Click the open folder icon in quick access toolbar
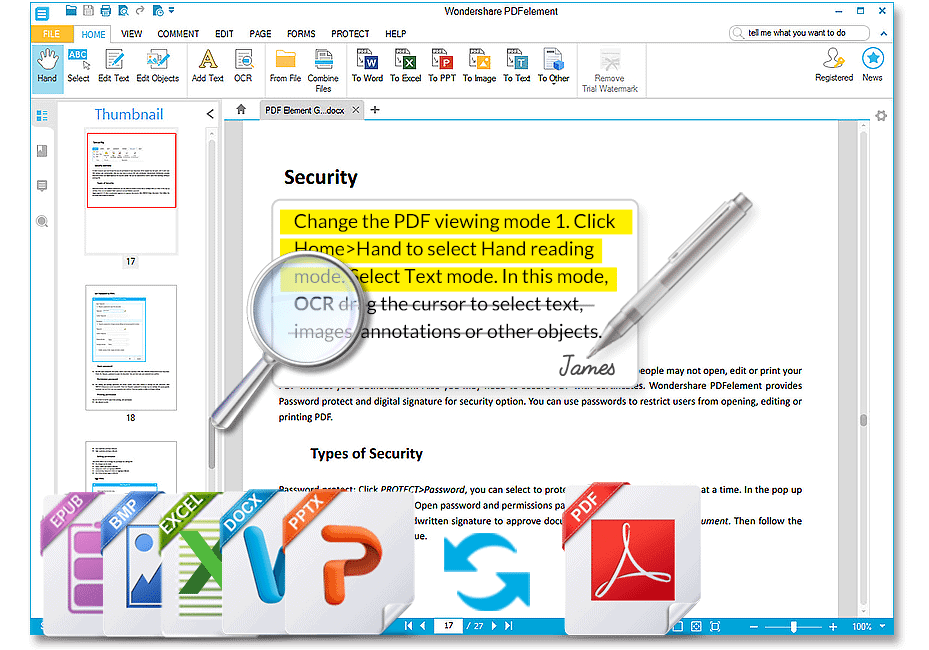This screenshot has height=650, width=929. [71, 10]
